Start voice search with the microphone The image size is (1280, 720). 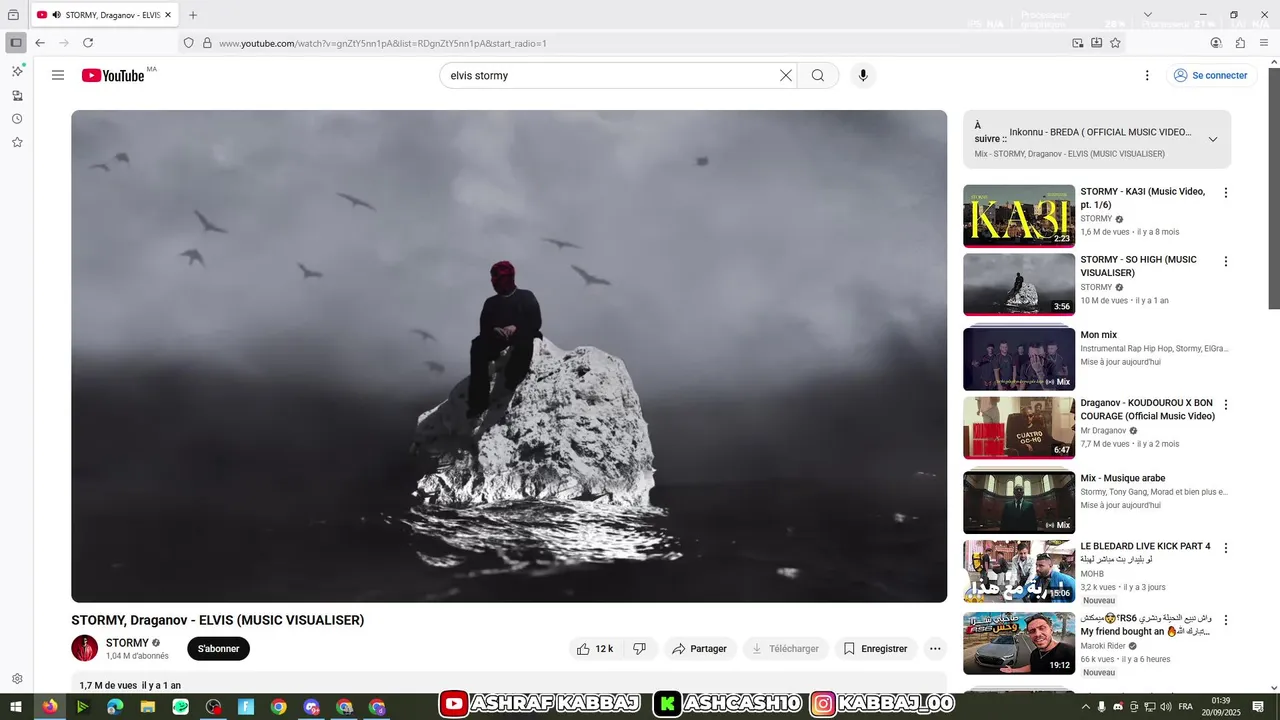pyautogui.click(x=863, y=75)
